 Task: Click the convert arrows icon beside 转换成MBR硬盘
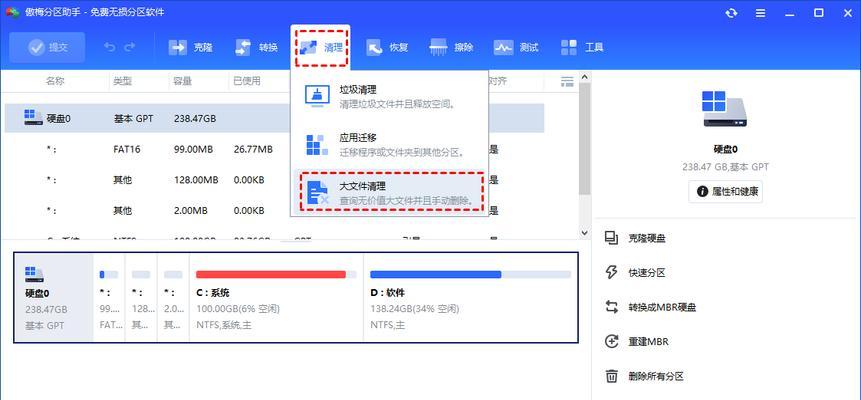[611, 307]
